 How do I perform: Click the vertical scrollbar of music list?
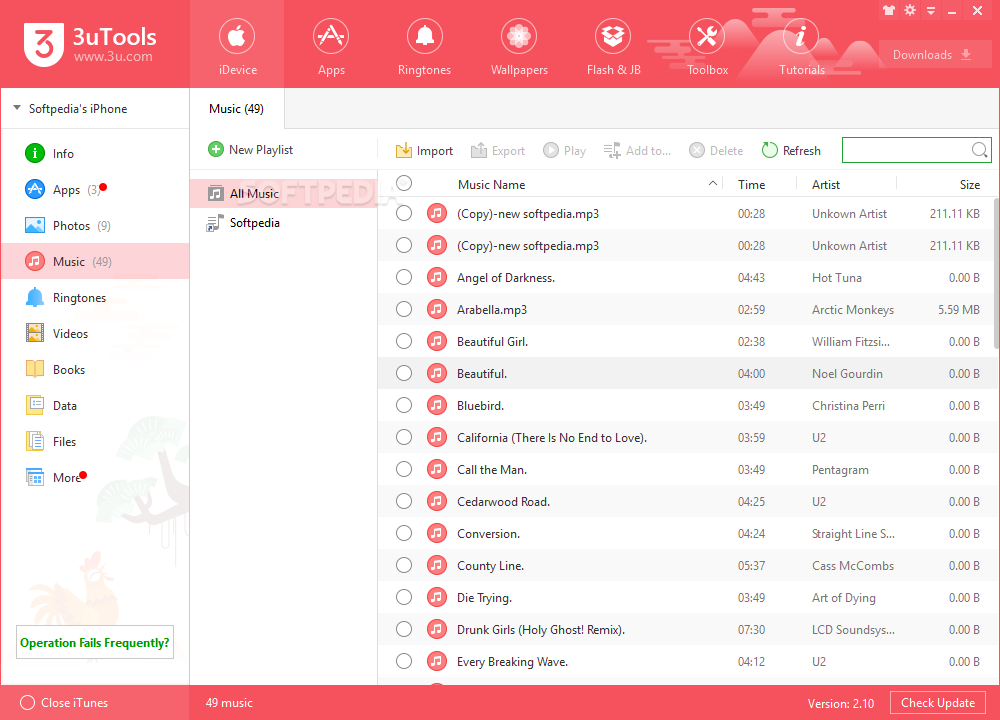996,274
